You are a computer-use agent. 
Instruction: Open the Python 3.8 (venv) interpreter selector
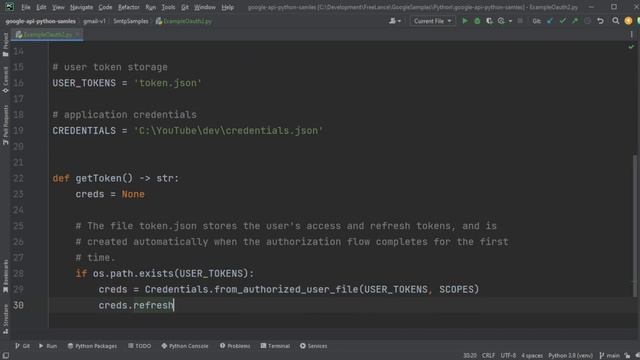(x=570, y=356)
